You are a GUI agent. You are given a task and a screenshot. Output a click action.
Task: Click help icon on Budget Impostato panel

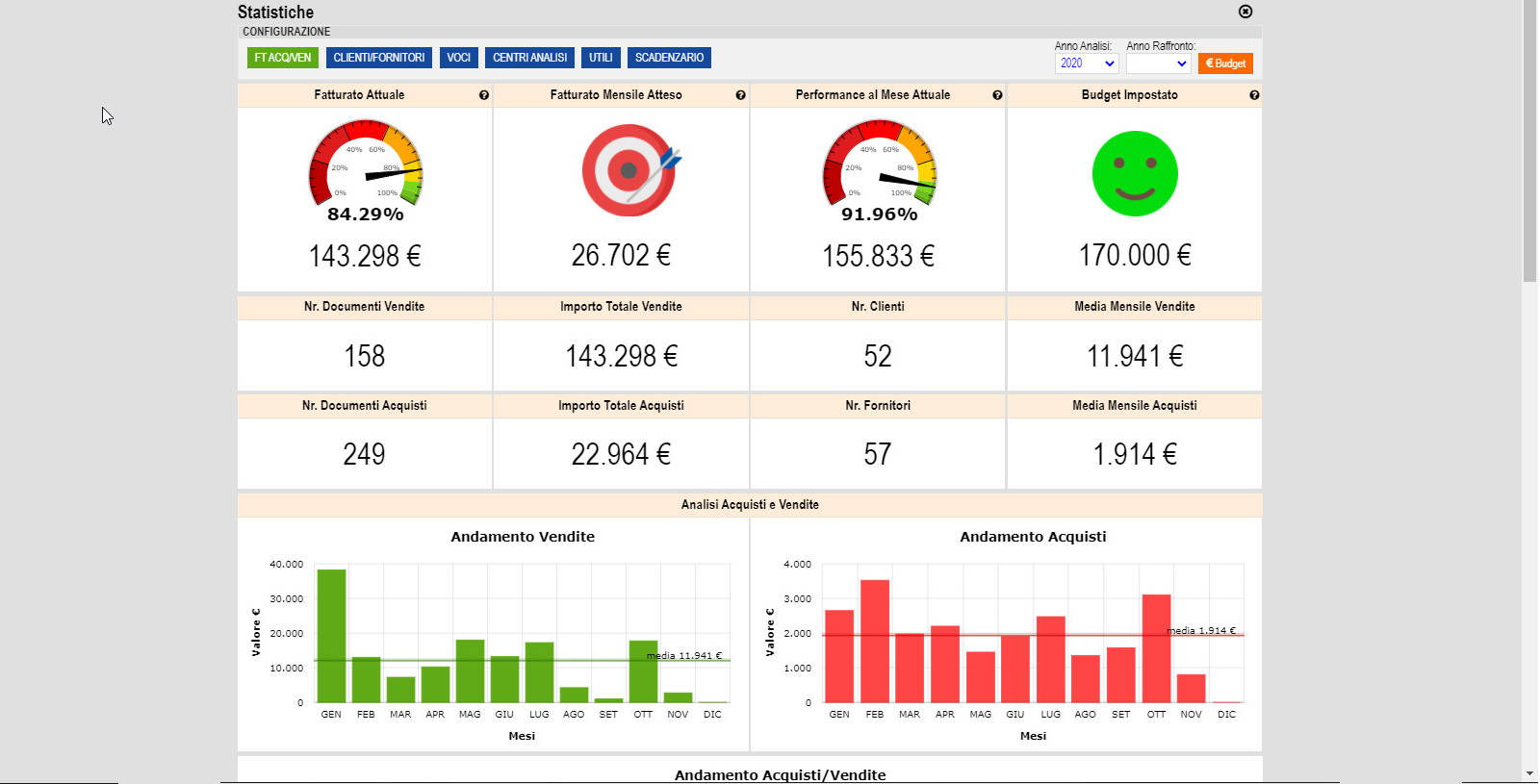click(x=1254, y=95)
